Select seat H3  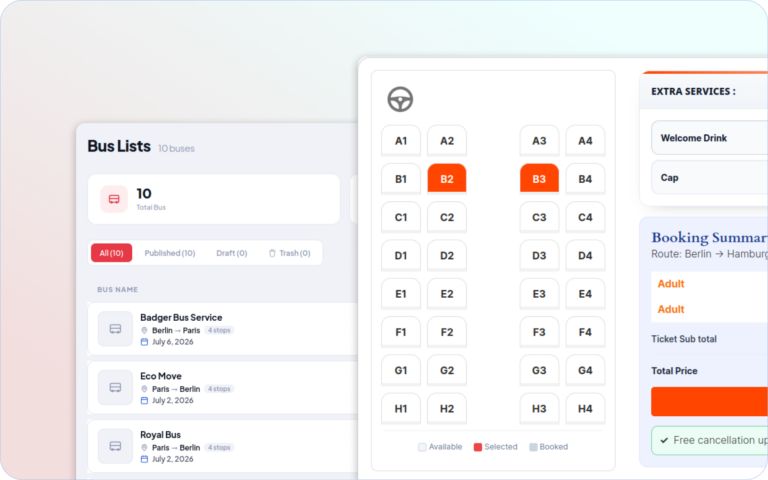[x=539, y=408]
